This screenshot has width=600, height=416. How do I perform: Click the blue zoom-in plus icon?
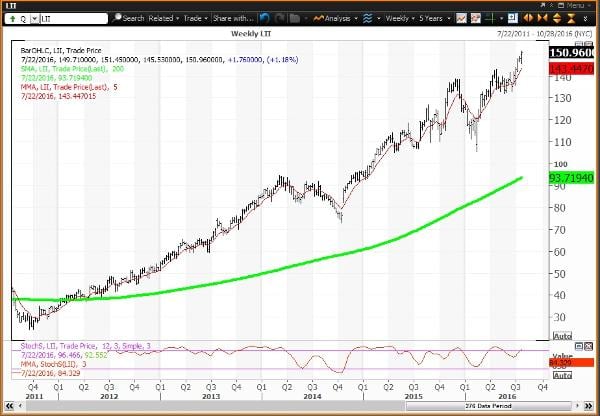tap(513, 18)
